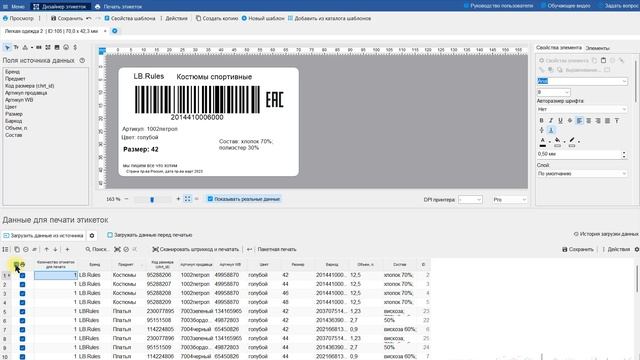Align text right
This screenshot has height=360, width=640.
click(x=598, y=120)
